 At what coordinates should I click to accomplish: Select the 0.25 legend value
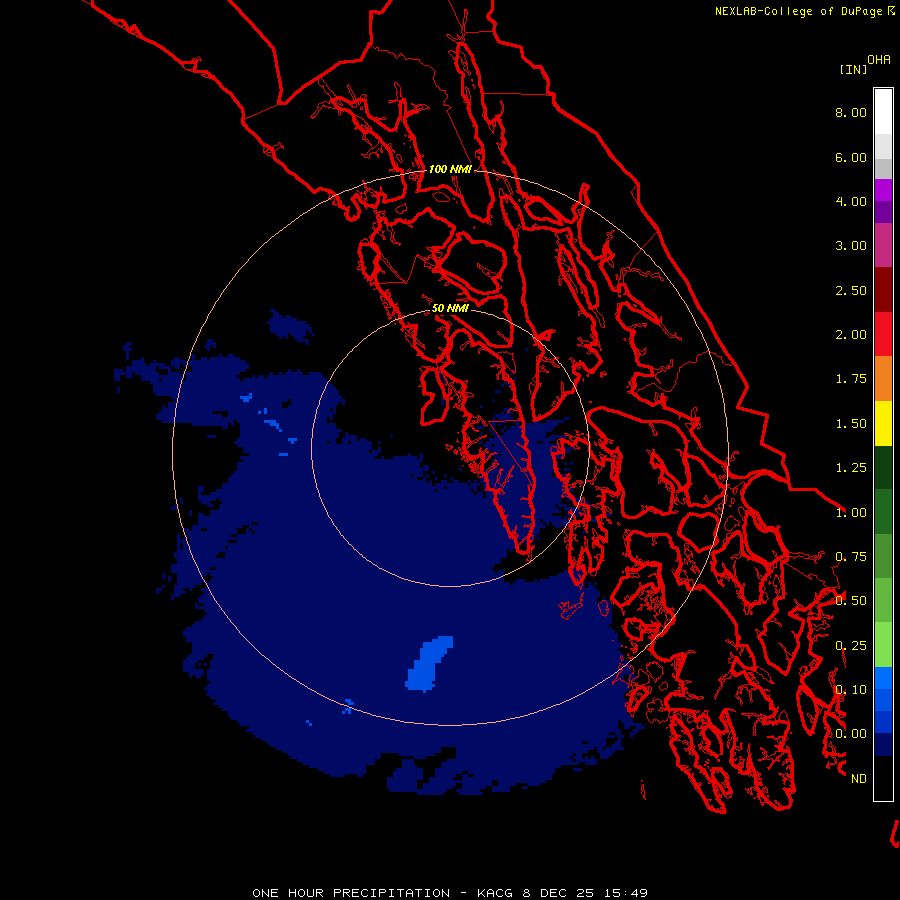(x=851, y=646)
